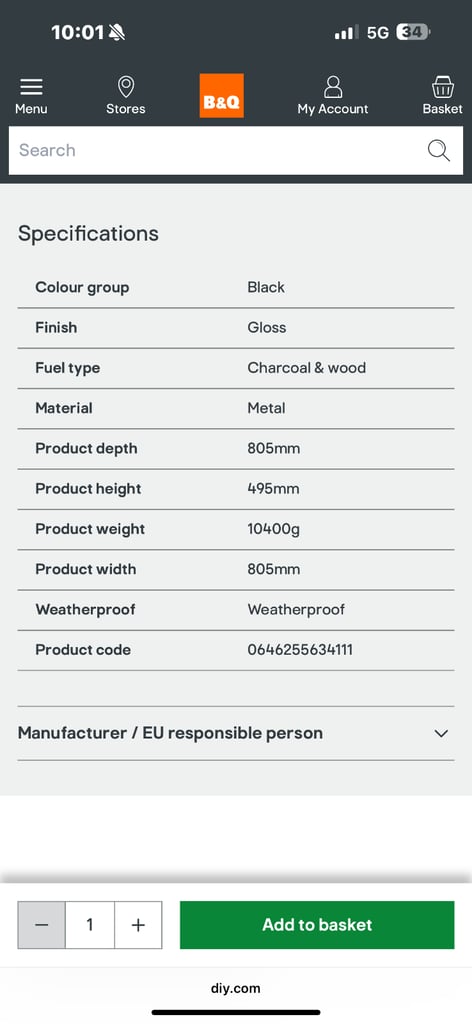Open the hamburger Menu icon
Image resolution: width=472 pixels, height=1024 pixels.
31,87
